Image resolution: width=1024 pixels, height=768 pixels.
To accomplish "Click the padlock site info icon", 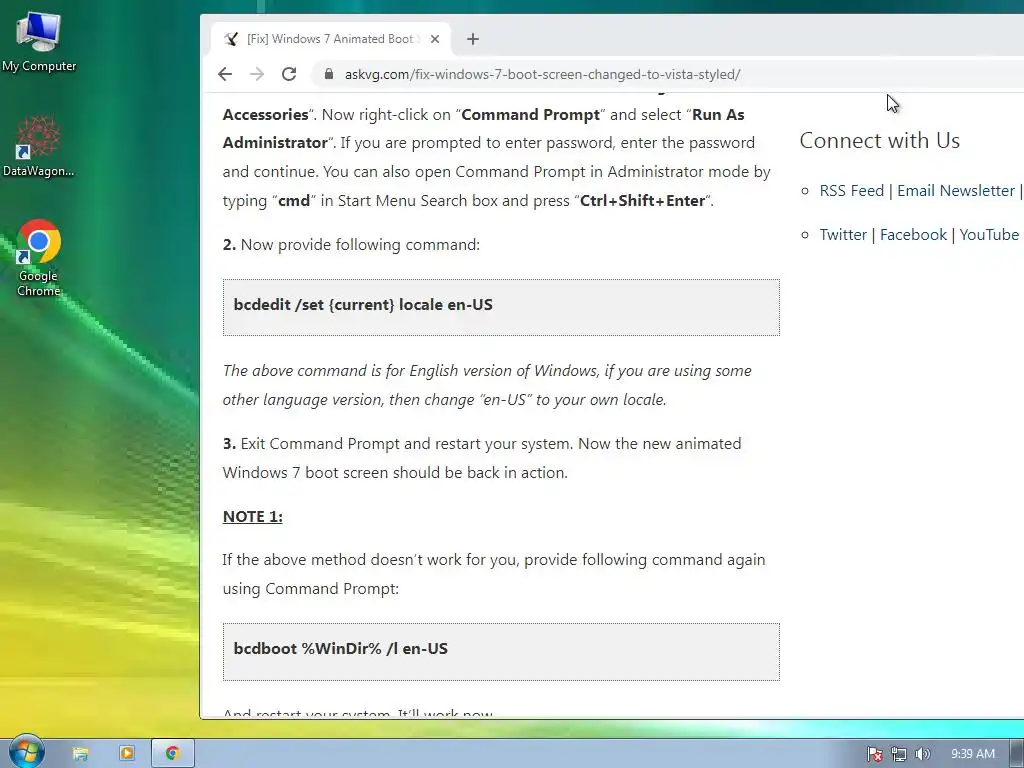I will 328,74.
